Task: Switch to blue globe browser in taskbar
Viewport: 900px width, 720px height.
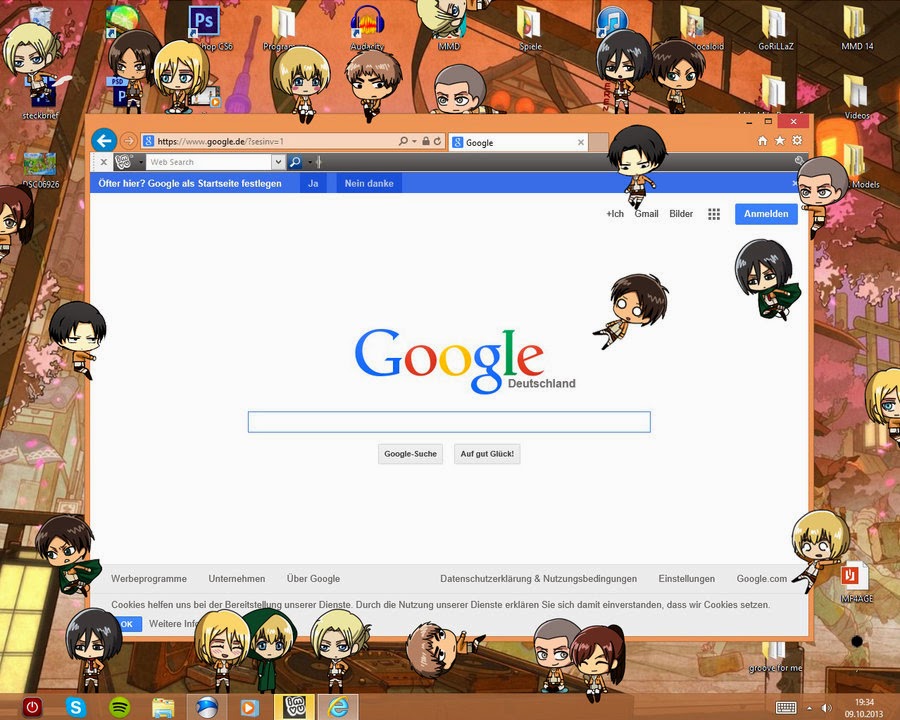Action: pyautogui.click(x=206, y=707)
